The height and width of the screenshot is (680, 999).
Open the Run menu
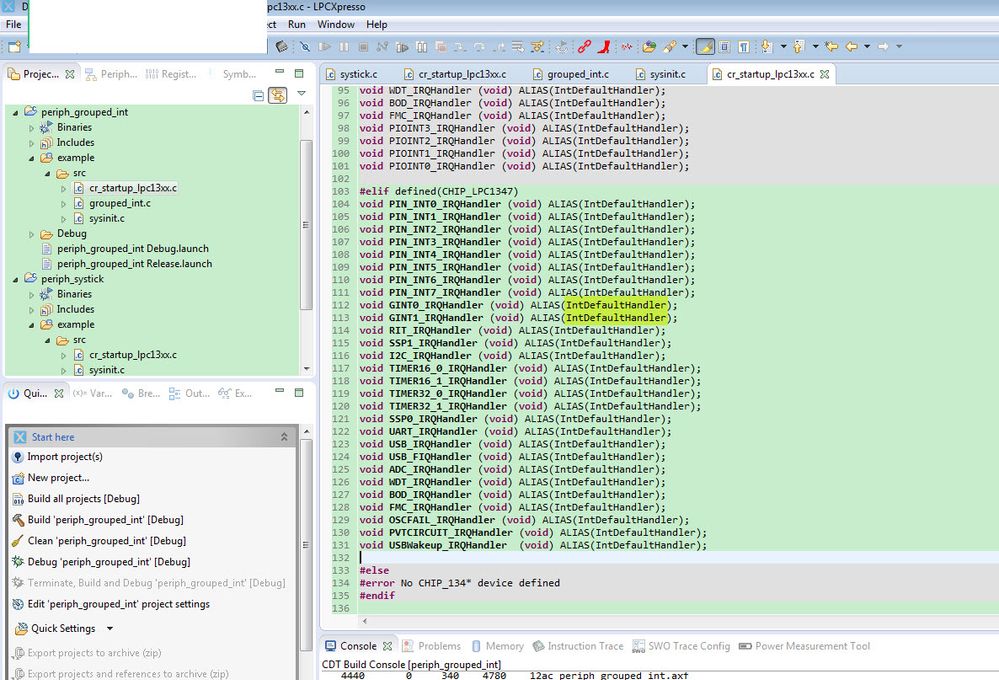point(296,24)
